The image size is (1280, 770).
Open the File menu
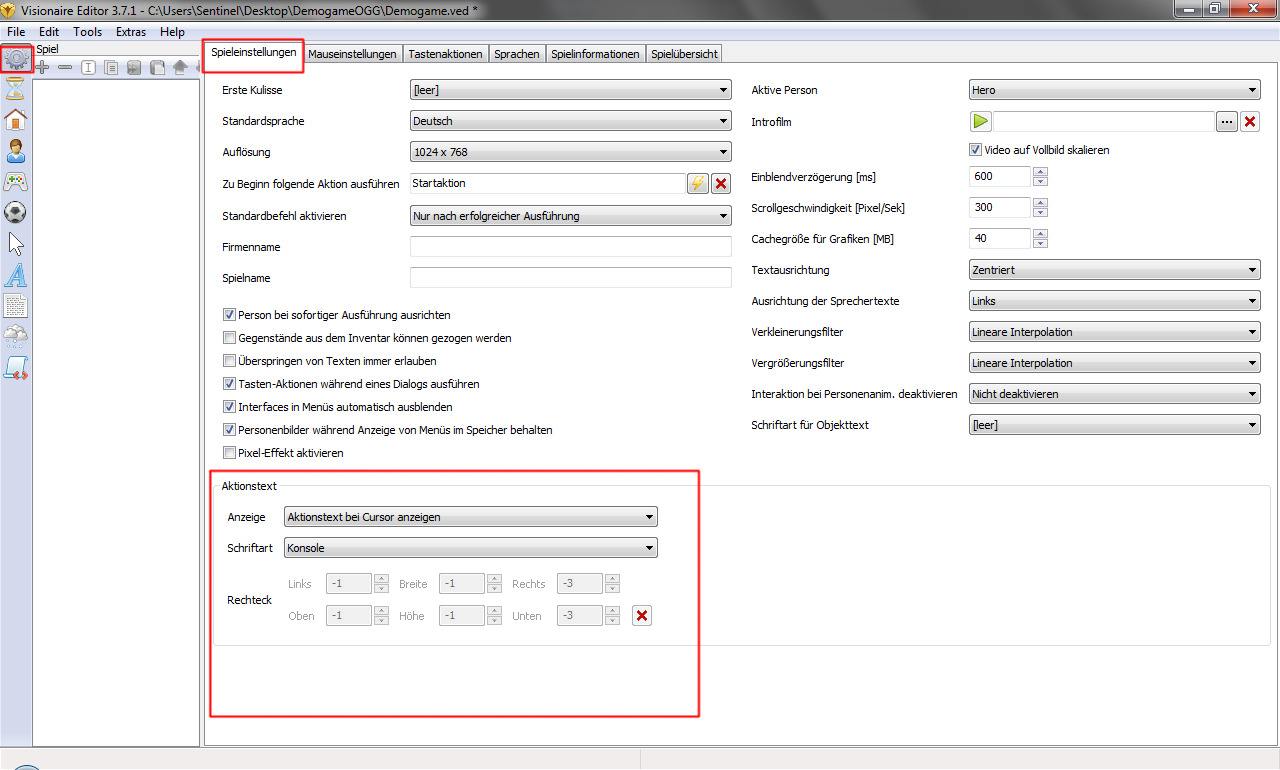pyautogui.click(x=16, y=32)
